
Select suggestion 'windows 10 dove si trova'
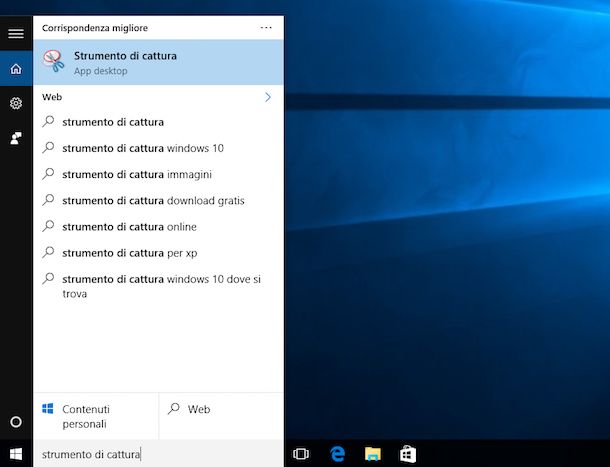(x=159, y=286)
